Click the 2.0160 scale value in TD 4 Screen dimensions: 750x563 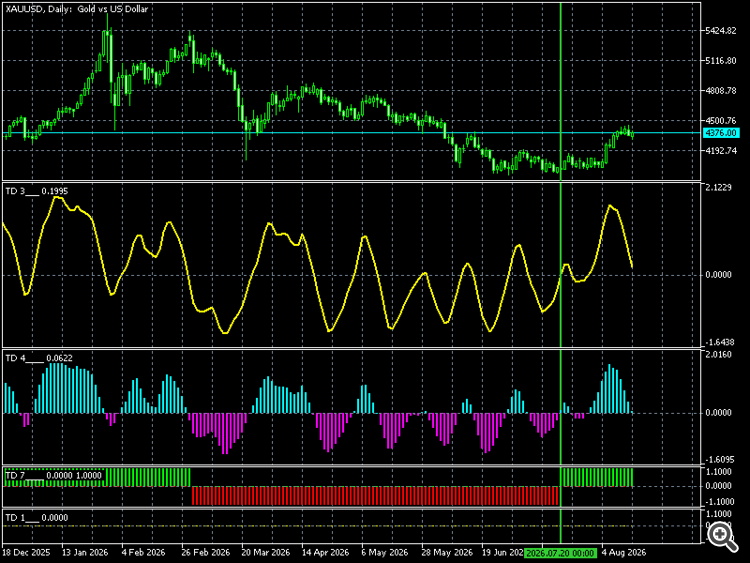click(x=718, y=354)
